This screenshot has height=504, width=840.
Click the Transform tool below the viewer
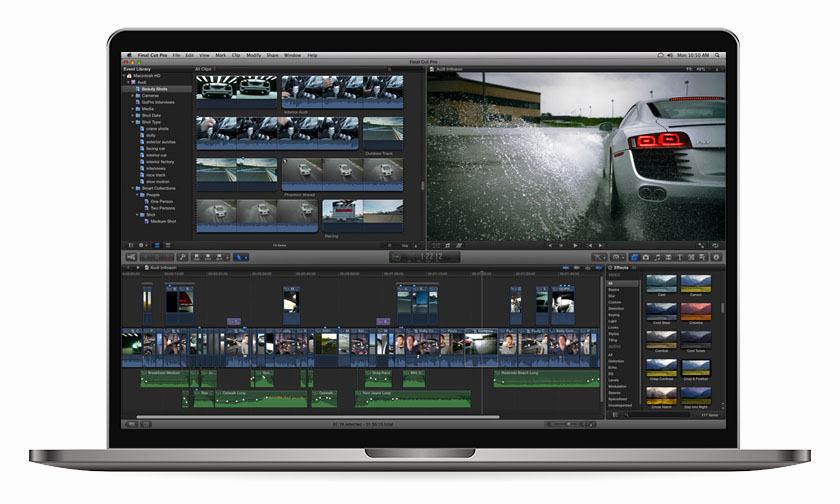tap(436, 245)
